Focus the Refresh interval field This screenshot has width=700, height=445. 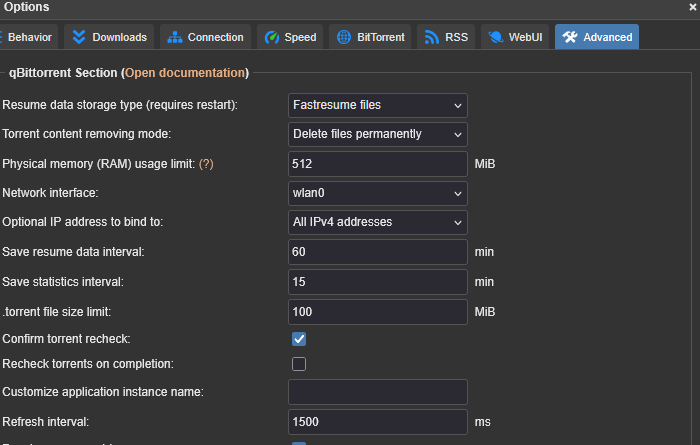click(x=378, y=422)
